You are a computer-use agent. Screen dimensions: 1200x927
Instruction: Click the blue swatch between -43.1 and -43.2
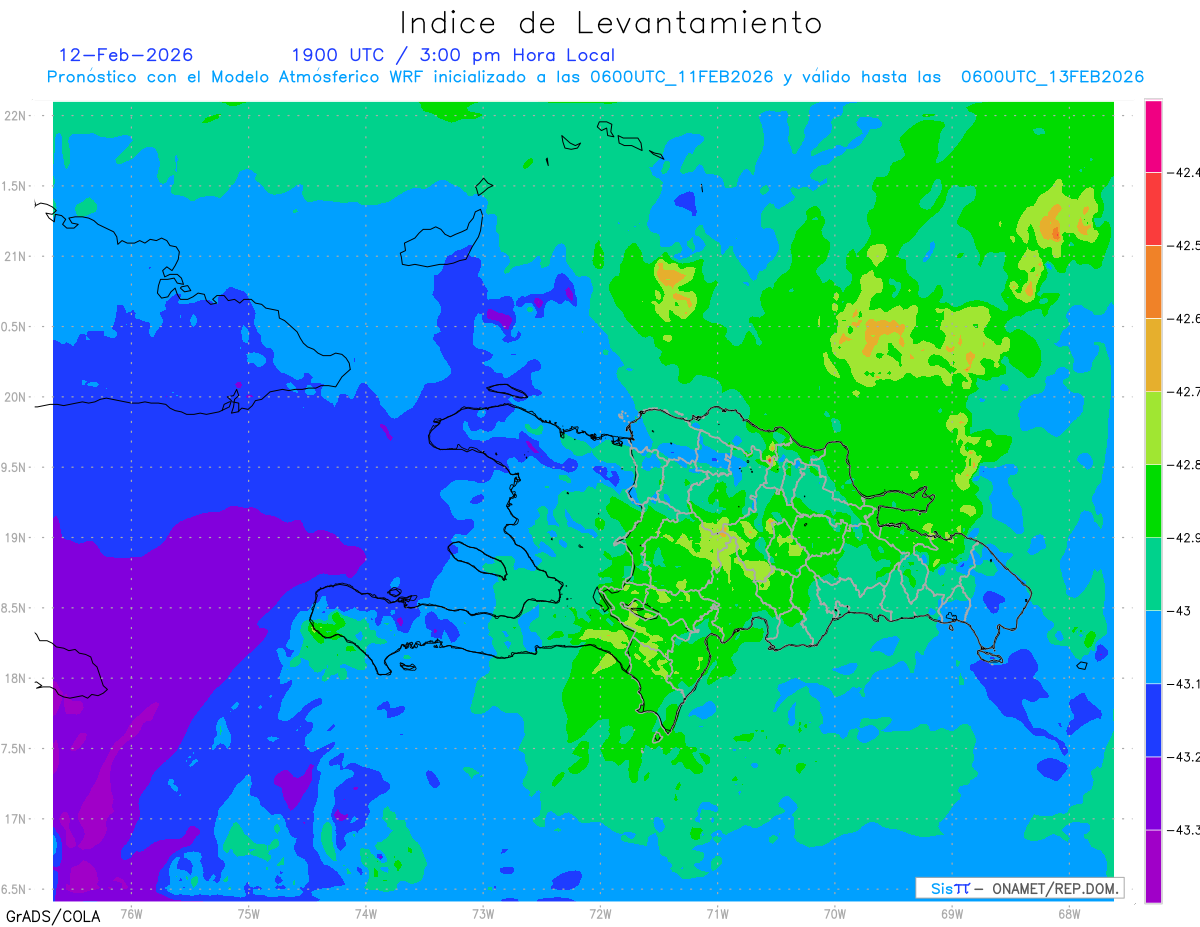(x=1153, y=720)
